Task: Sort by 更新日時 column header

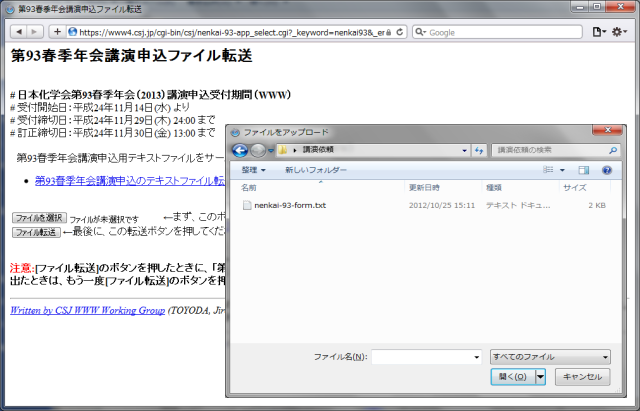Action: 424,187
